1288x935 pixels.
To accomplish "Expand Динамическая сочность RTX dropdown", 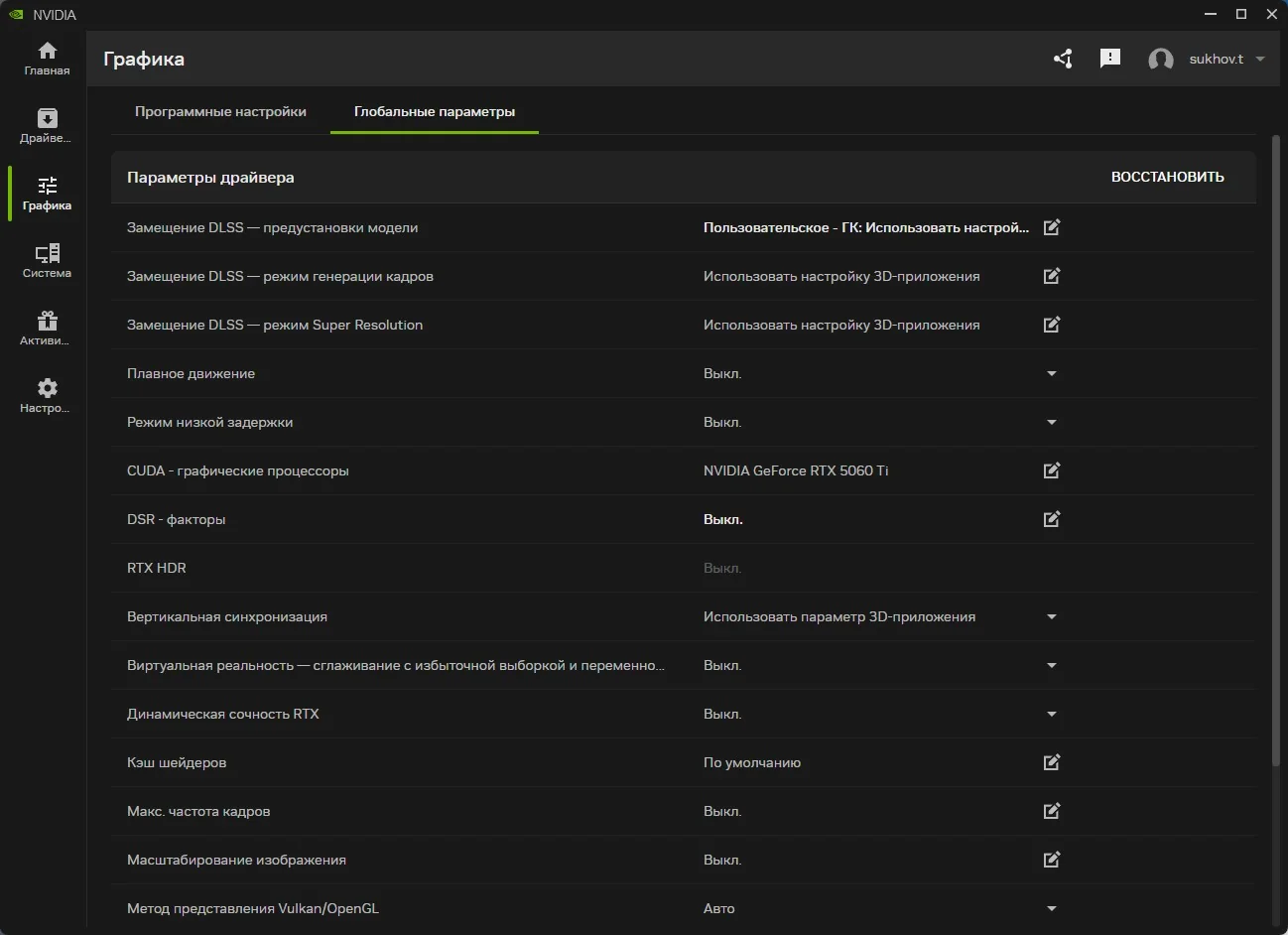I will click(x=1052, y=714).
